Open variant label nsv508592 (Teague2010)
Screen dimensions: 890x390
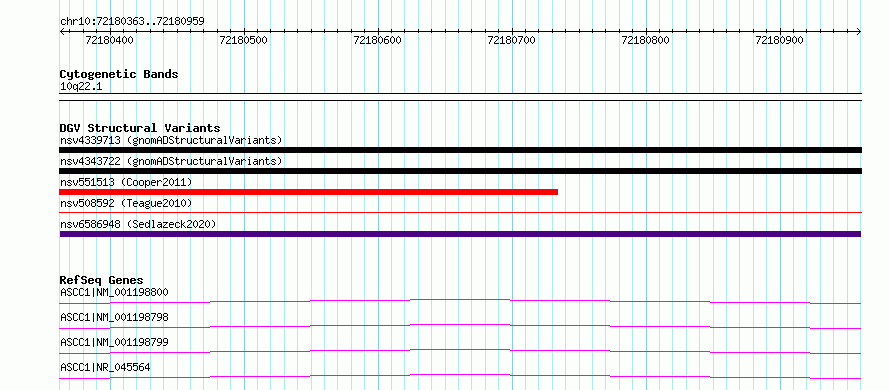point(126,203)
